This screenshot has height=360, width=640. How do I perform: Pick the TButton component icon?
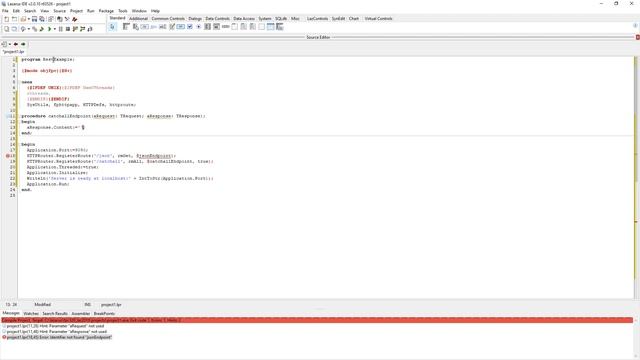pyautogui.click(x=144, y=27)
